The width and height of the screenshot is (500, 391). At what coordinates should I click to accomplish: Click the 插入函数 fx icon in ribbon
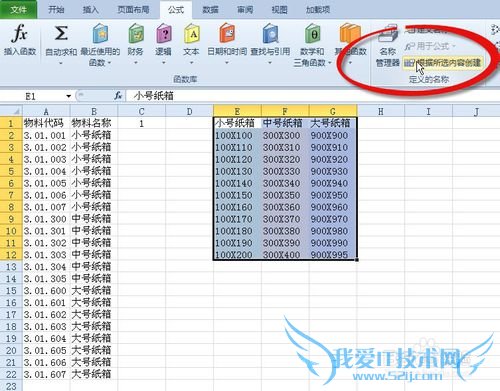[x=19, y=34]
